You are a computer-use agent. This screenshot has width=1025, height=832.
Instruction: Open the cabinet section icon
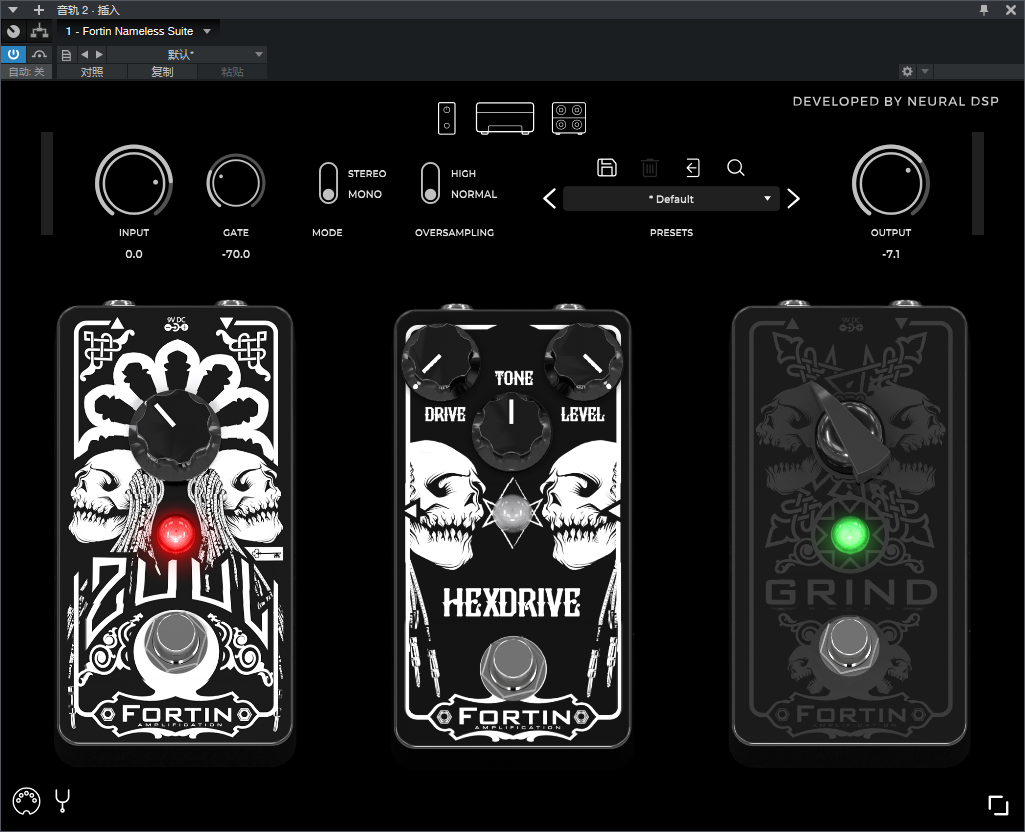(569, 118)
